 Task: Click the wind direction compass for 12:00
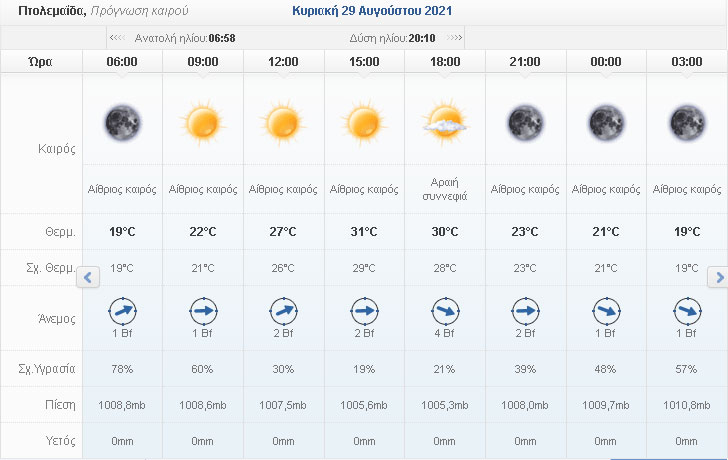283,311
